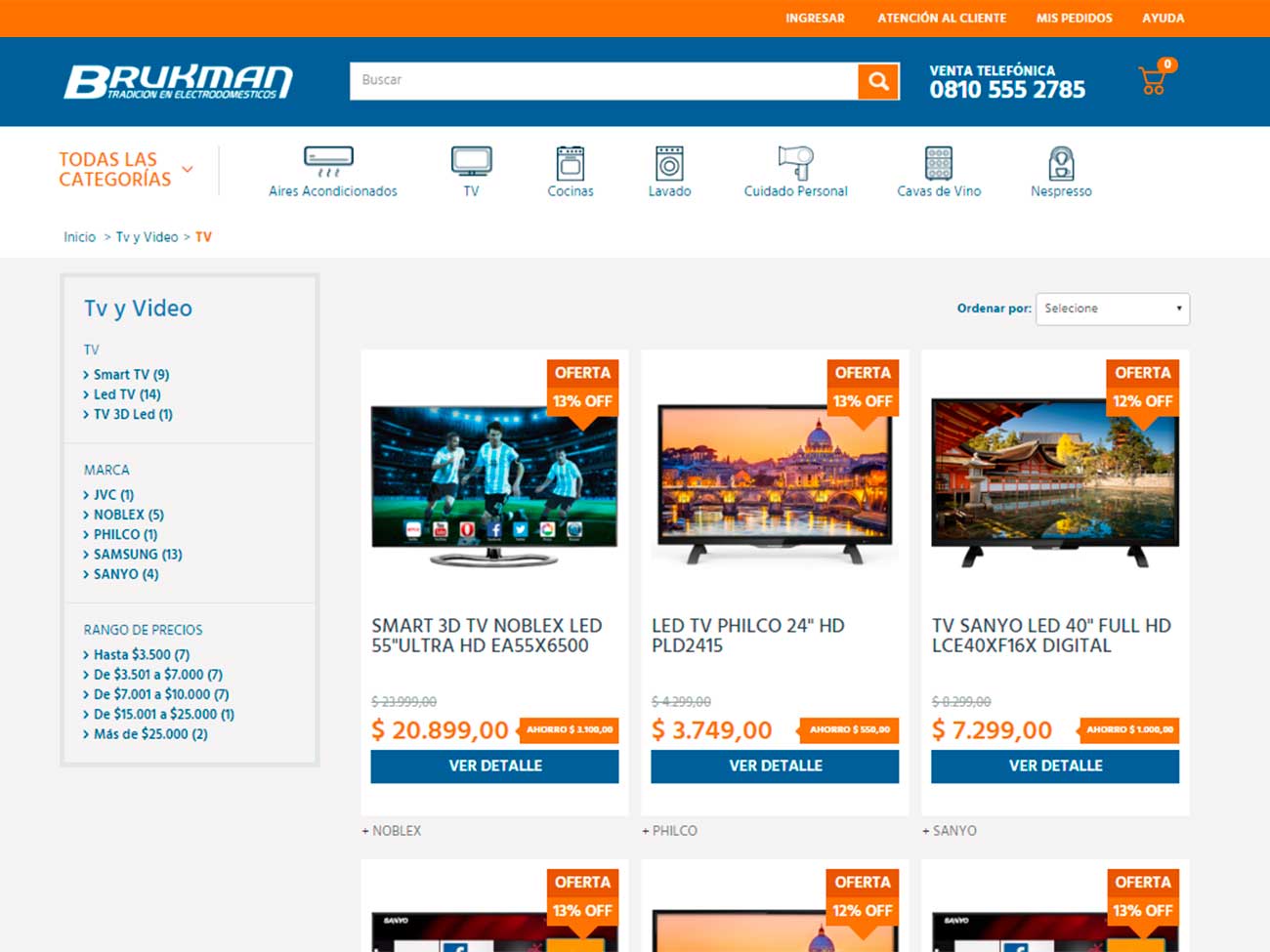Screen dimensions: 1270x952
Task: Select the Lavado washing machine icon
Action: pos(669,163)
